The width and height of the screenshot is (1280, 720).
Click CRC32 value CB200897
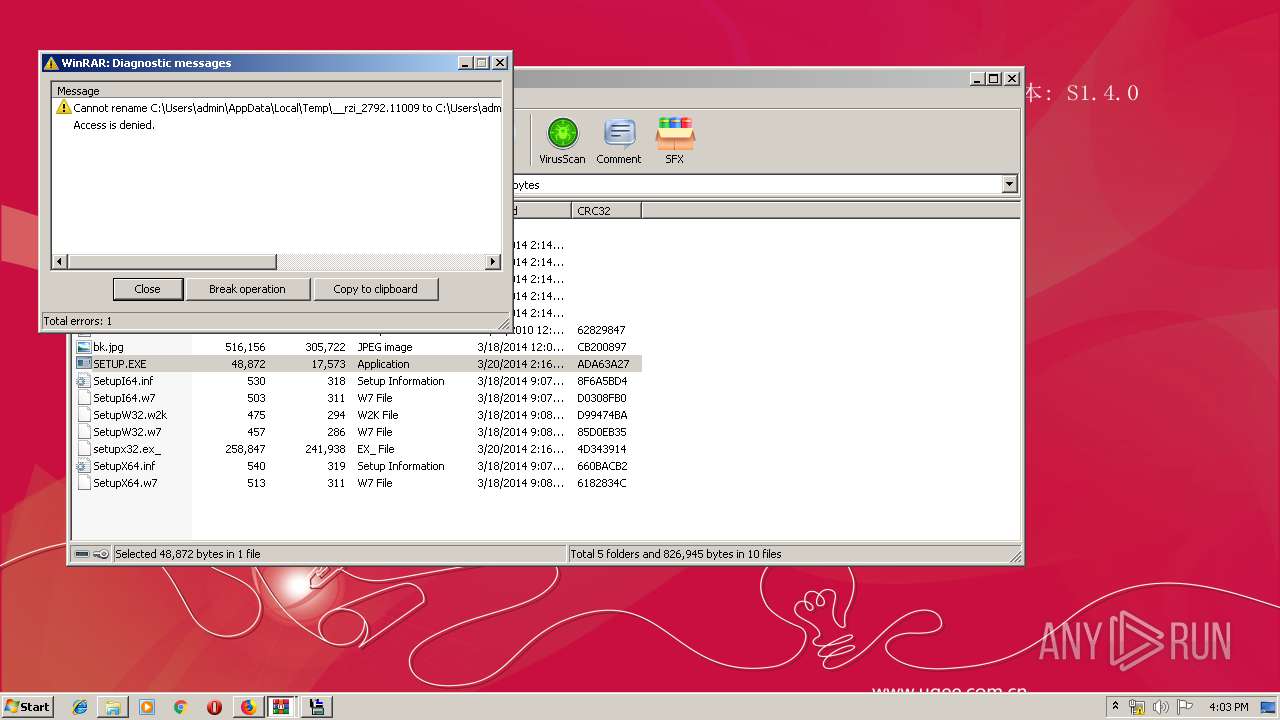602,347
